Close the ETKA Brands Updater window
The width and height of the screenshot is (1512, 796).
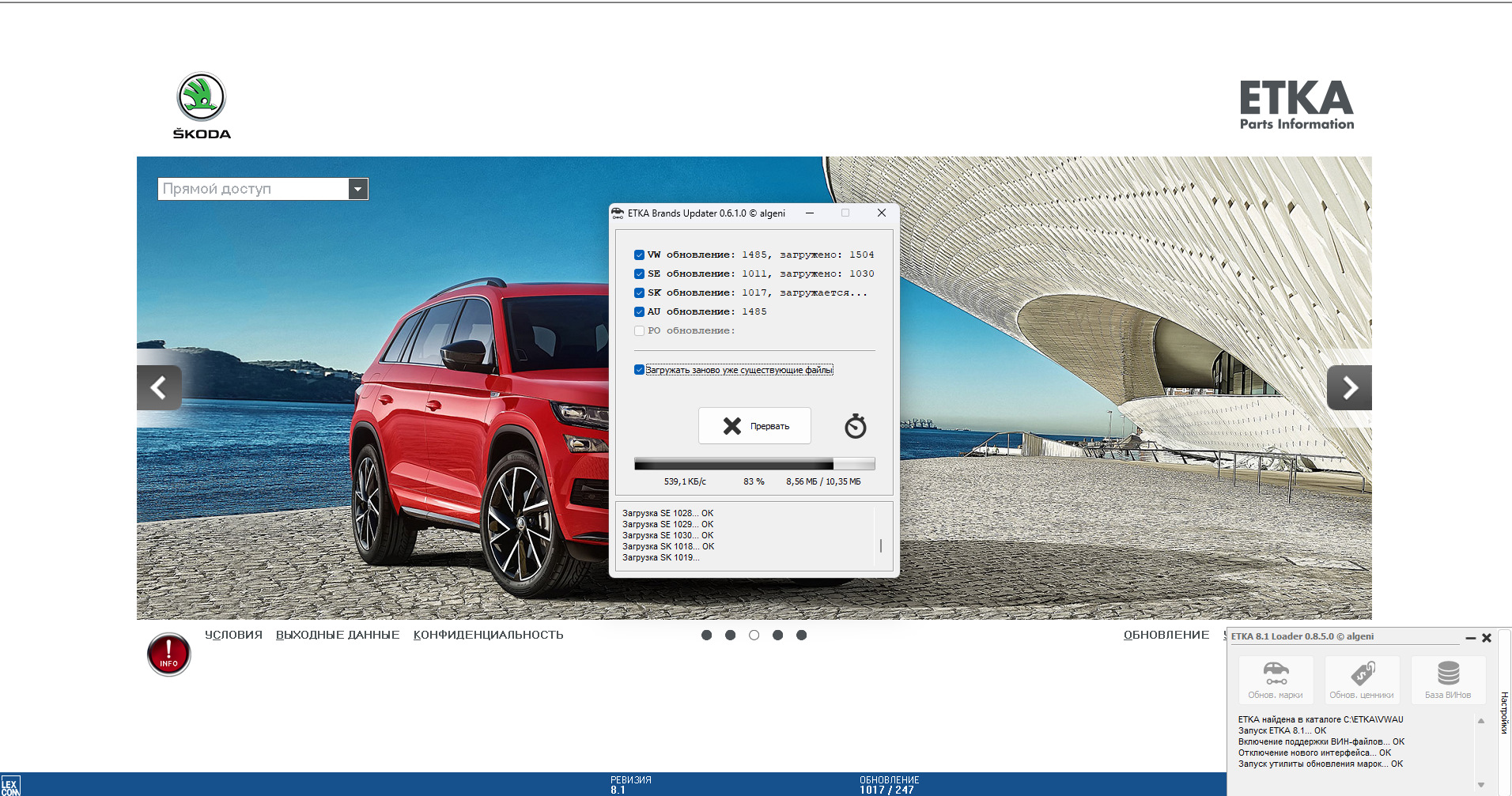[x=882, y=213]
